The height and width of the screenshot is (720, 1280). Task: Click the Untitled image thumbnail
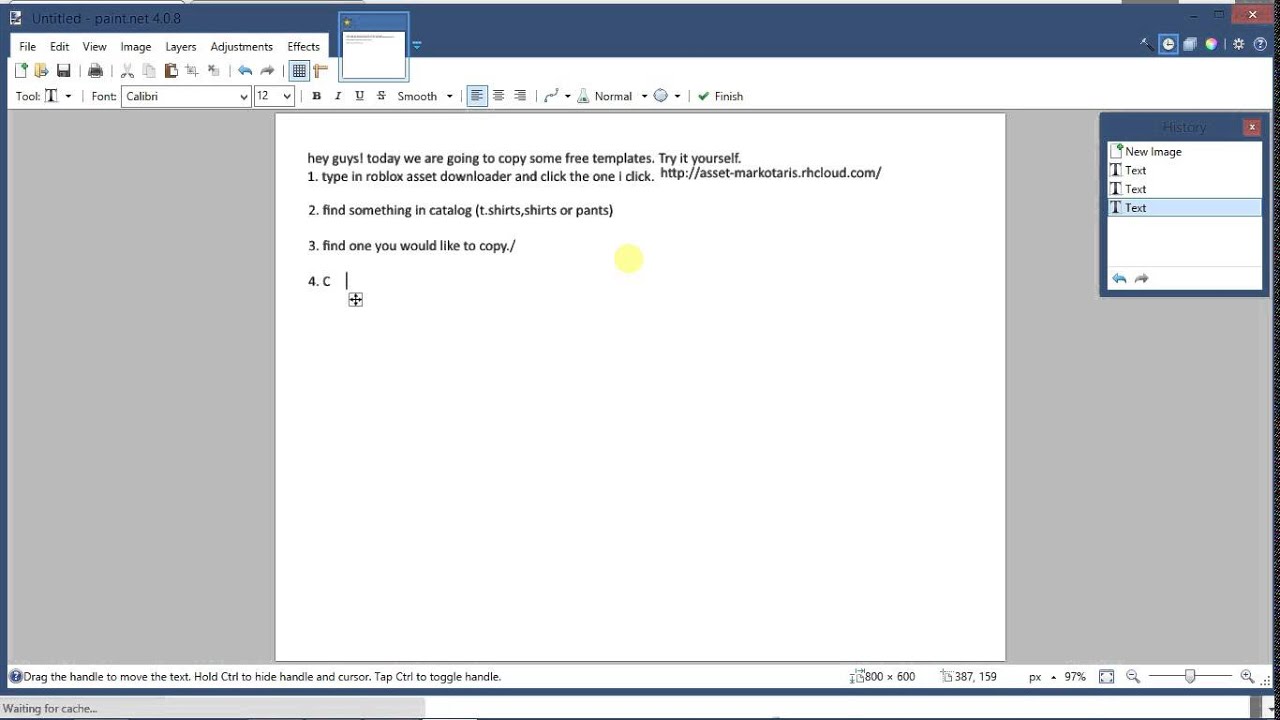pyautogui.click(x=374, y=47)
